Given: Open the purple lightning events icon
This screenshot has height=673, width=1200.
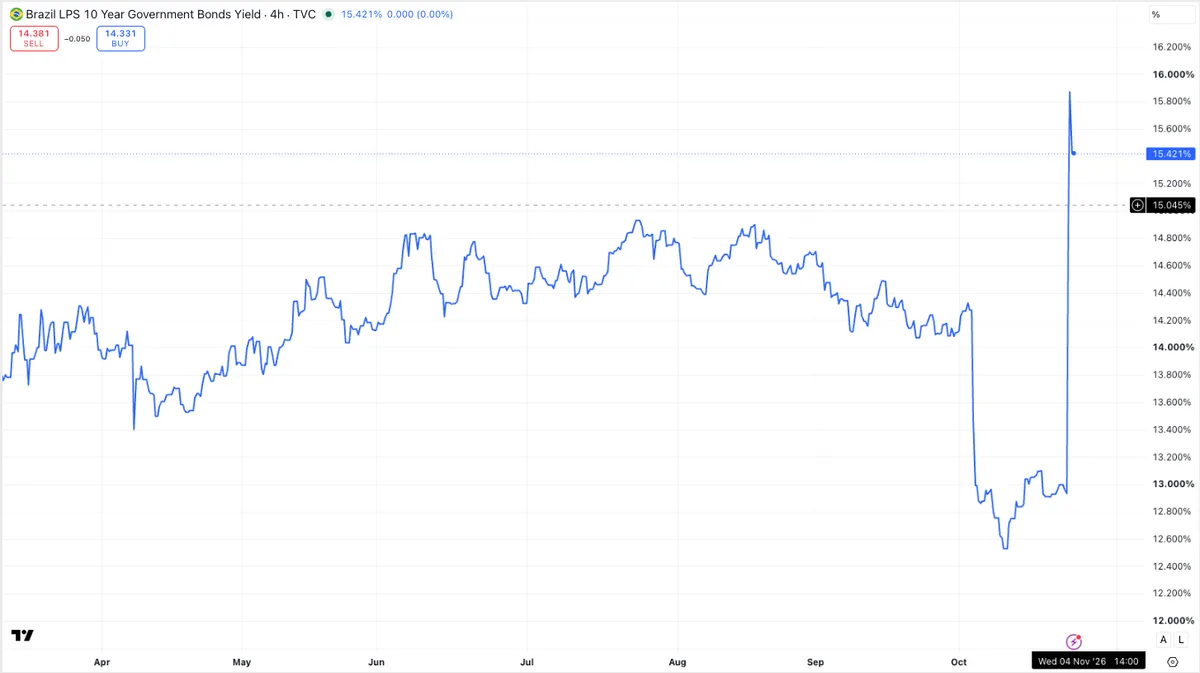Looking at the screenshot, I should pyautogui.click(x=1074, y=641).
